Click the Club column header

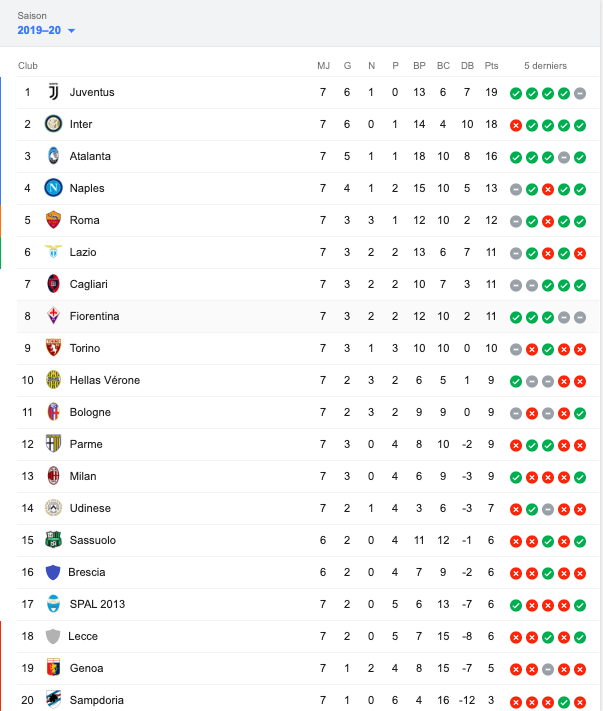28,66
